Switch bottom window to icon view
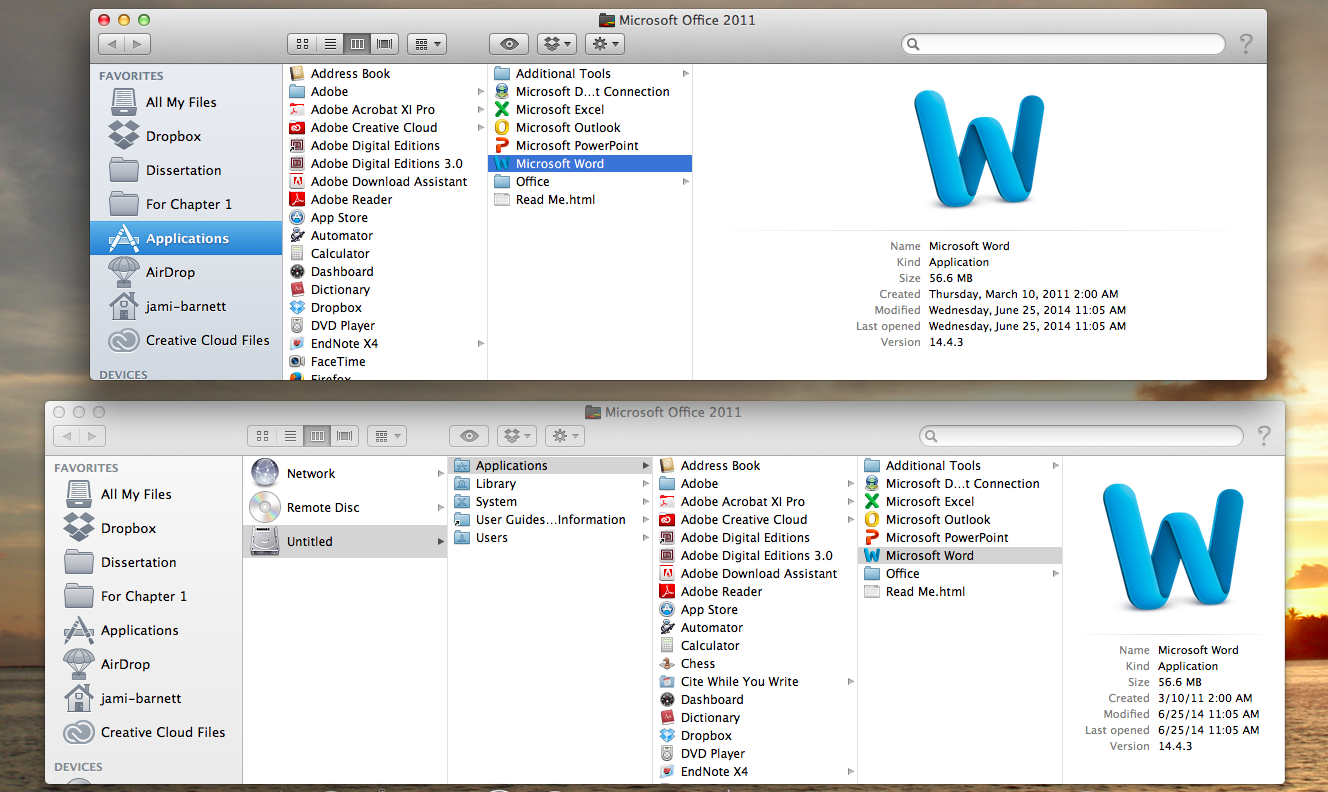This screenshot has width=1328, height=792. tap(262, 436)
